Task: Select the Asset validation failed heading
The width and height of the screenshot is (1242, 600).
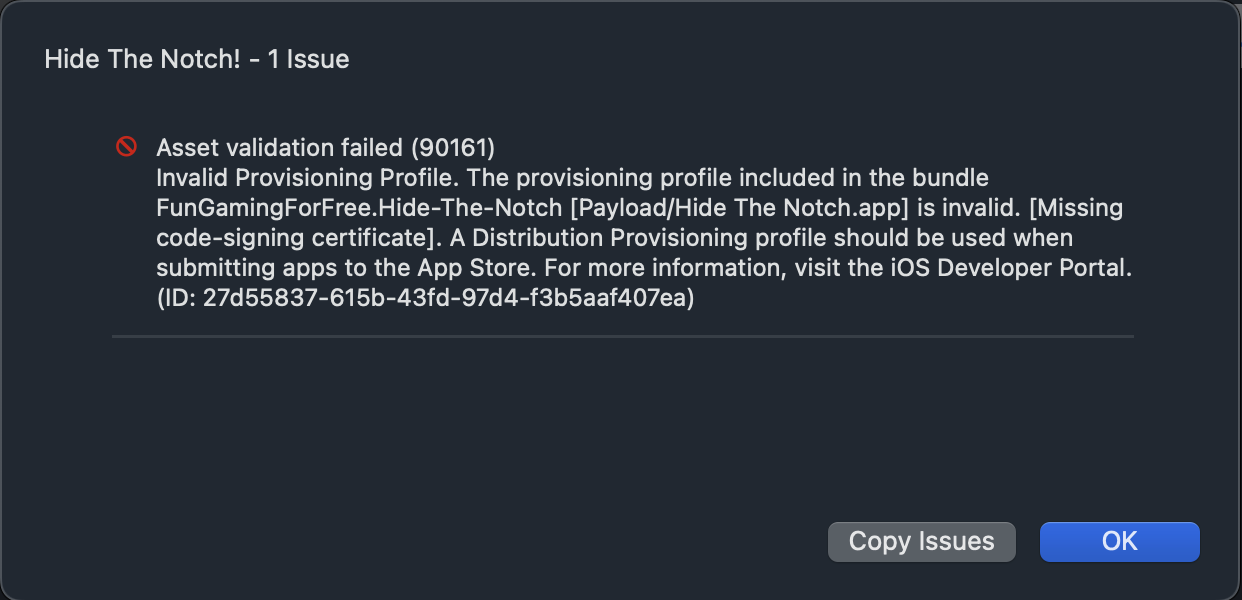Action: (280, 148)
